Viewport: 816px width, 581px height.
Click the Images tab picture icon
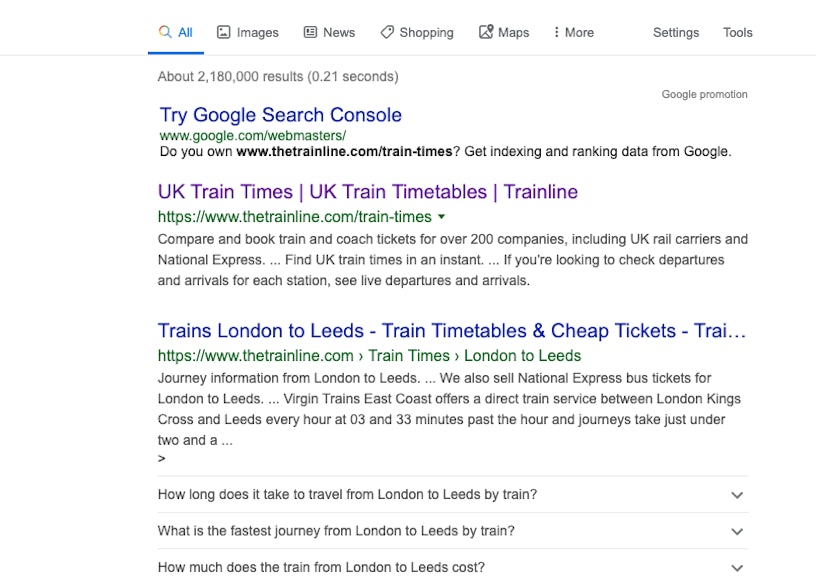click(224, 32)
